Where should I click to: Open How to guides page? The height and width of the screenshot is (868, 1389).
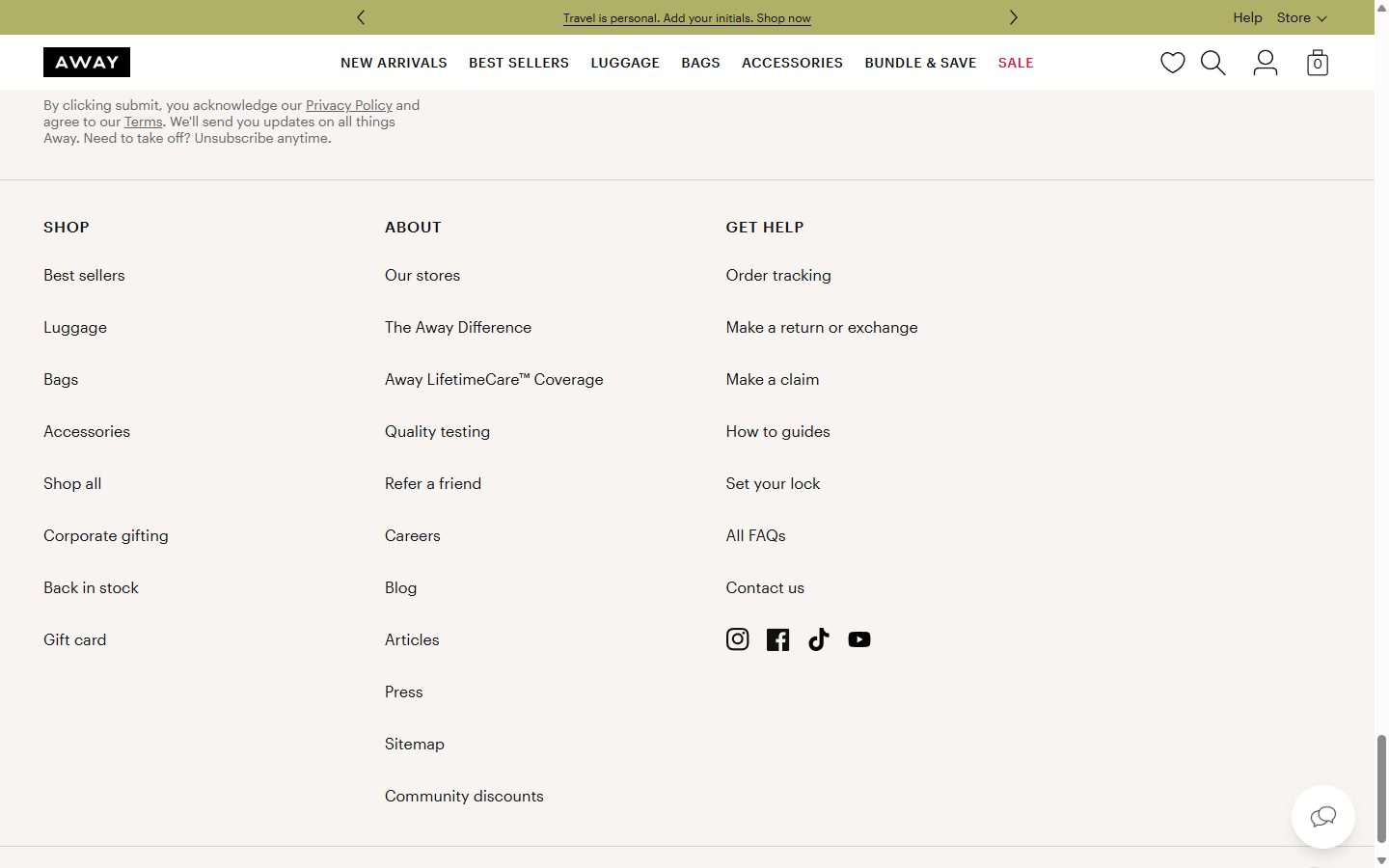778,431
